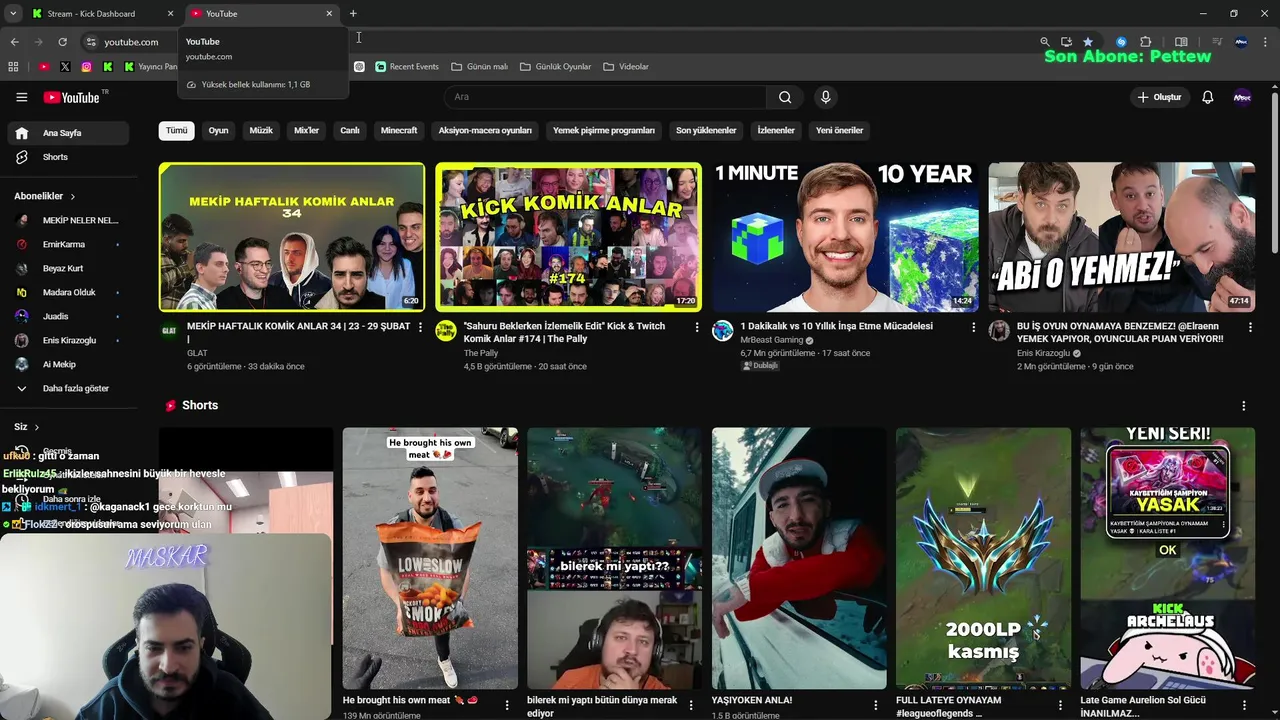1280x720 pixels.
Task: Open the YouTube guide hamburger menu
Action: (21, 97)
